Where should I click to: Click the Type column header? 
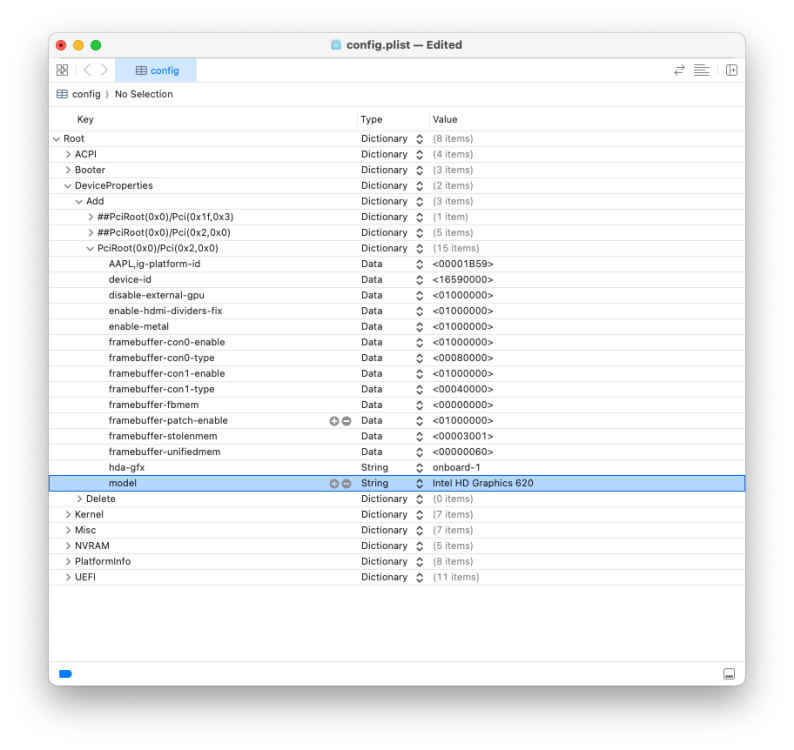[371, 120]
